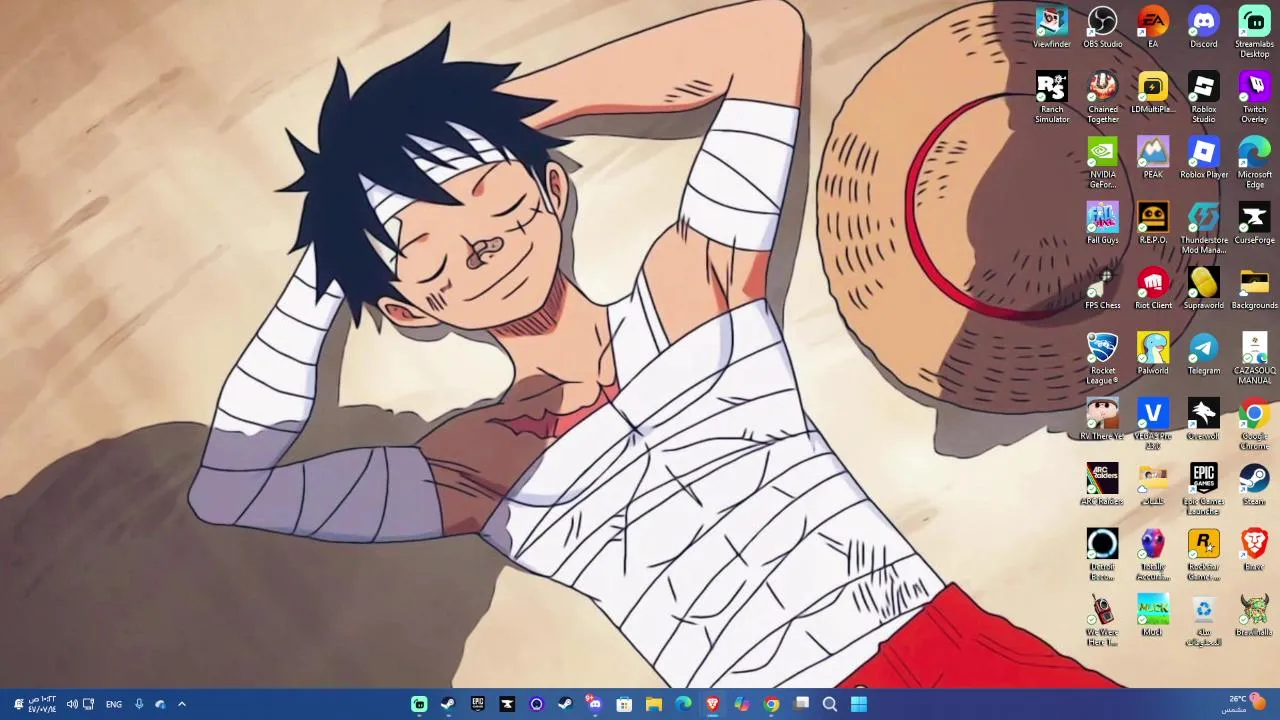Select the Arabic-named folder beside ARC Raiders

(1153, 484)
